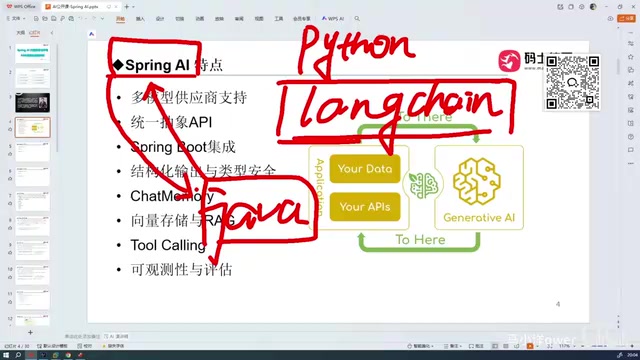
Task: Start slideshow with the orange play button
Action: tap(530, 346)
